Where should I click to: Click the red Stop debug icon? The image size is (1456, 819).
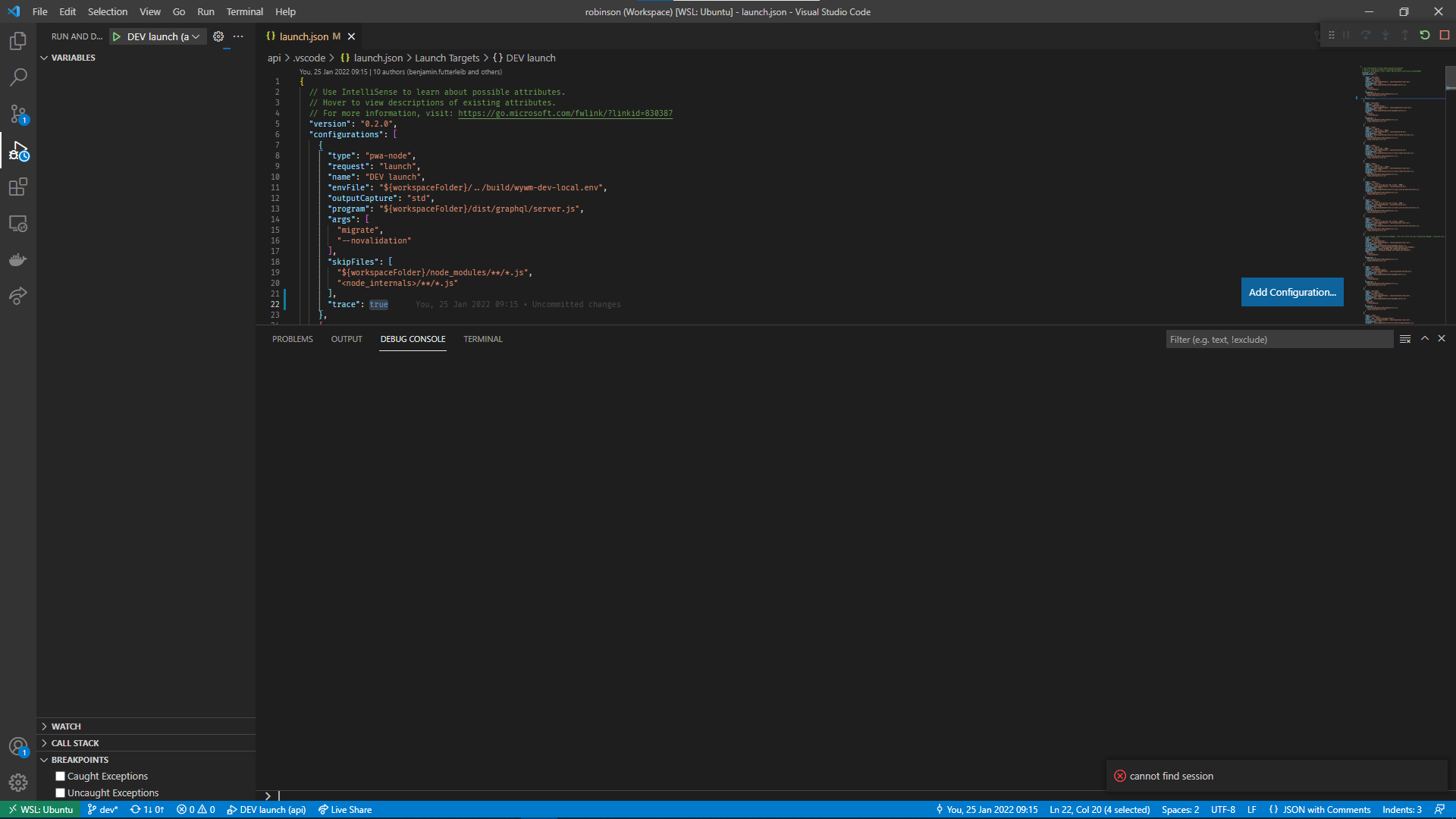[1445, 35]
